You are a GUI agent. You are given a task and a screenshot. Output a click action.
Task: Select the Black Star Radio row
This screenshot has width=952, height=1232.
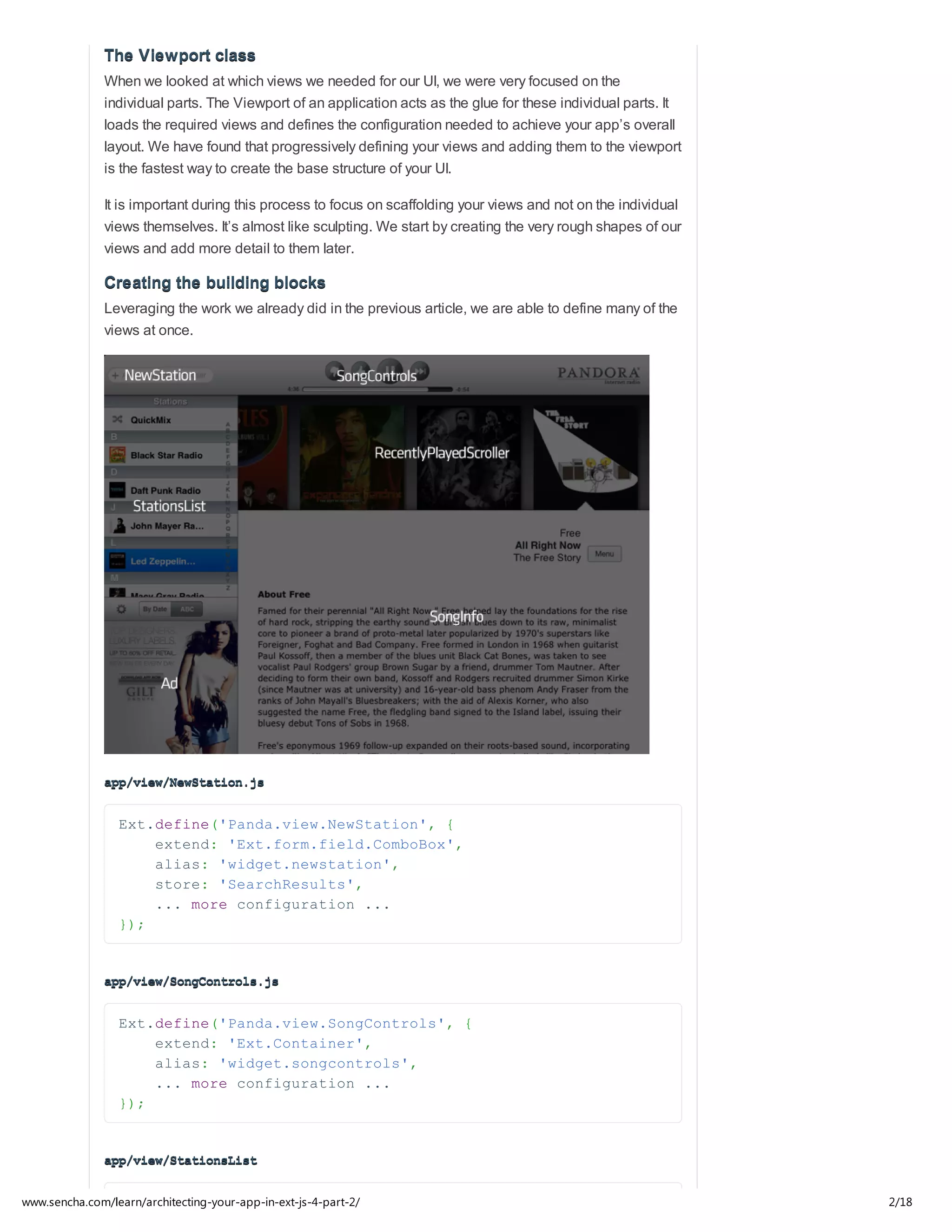[x=171, y=455]
